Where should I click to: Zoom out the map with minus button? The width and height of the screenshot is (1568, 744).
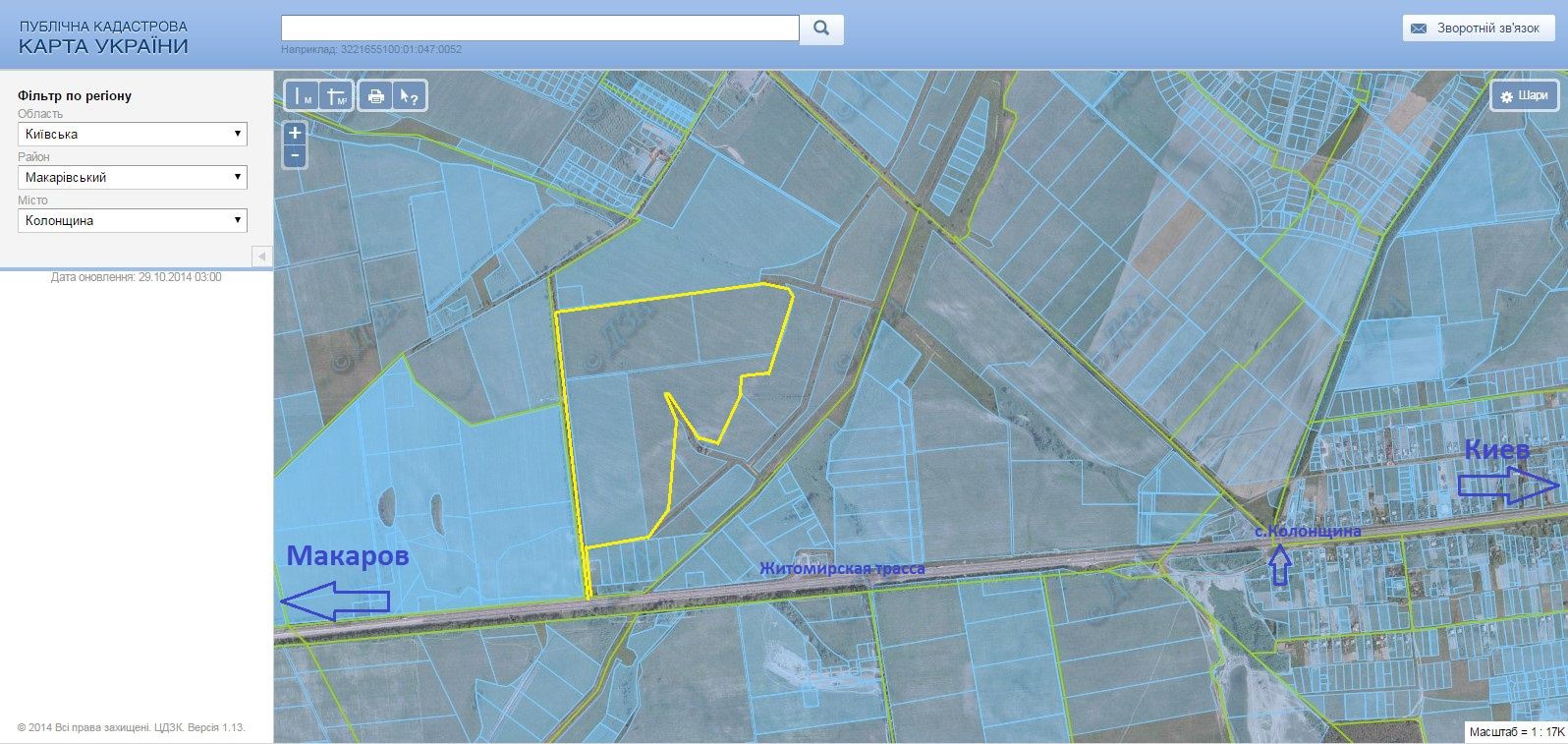(x=295, y=155)
